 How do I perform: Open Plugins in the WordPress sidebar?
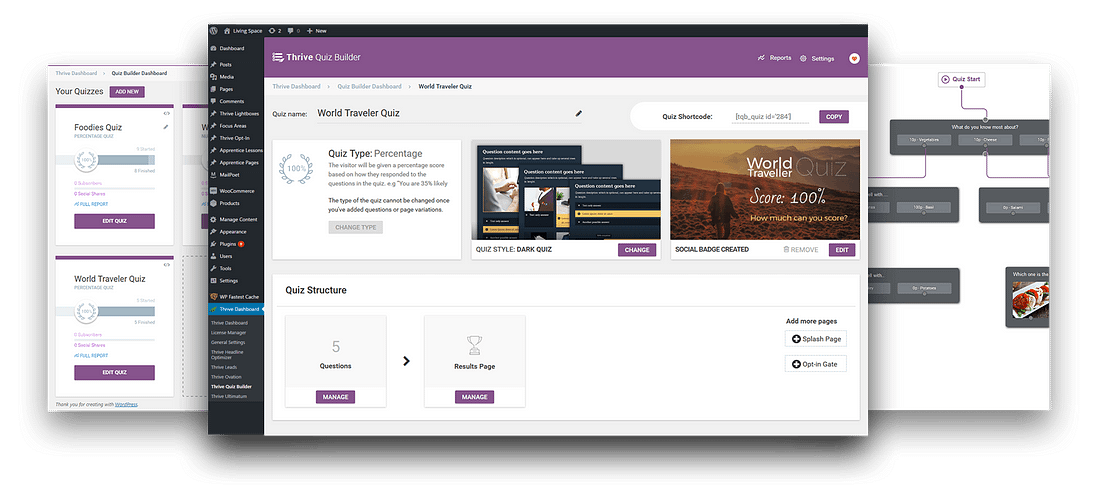coord(227,243)
